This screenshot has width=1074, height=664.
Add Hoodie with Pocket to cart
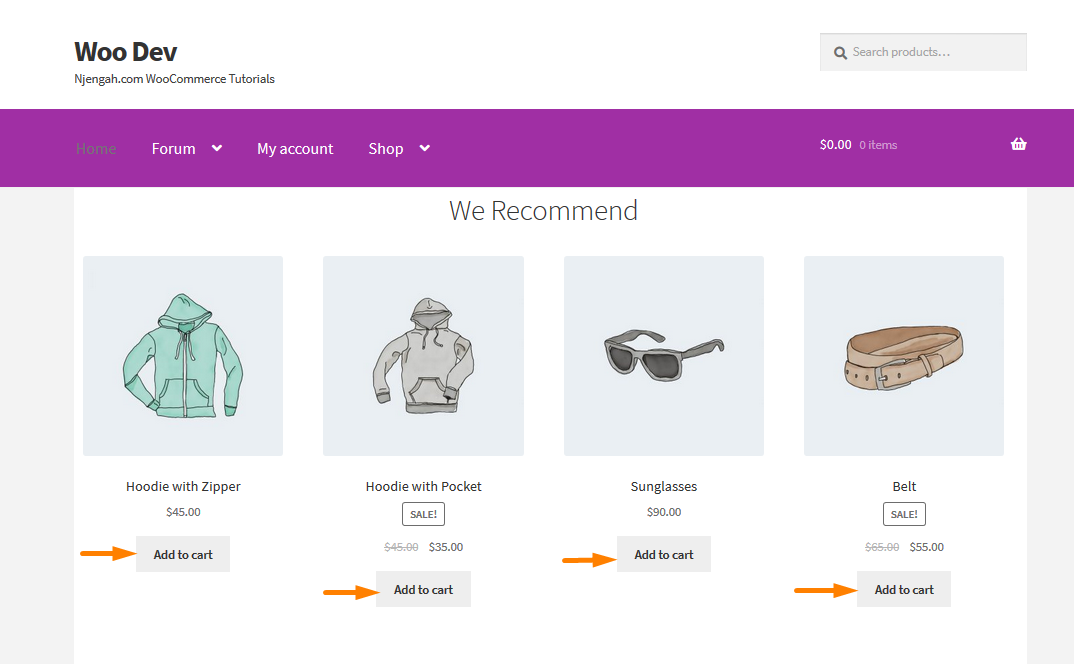[x=423, y=589]
